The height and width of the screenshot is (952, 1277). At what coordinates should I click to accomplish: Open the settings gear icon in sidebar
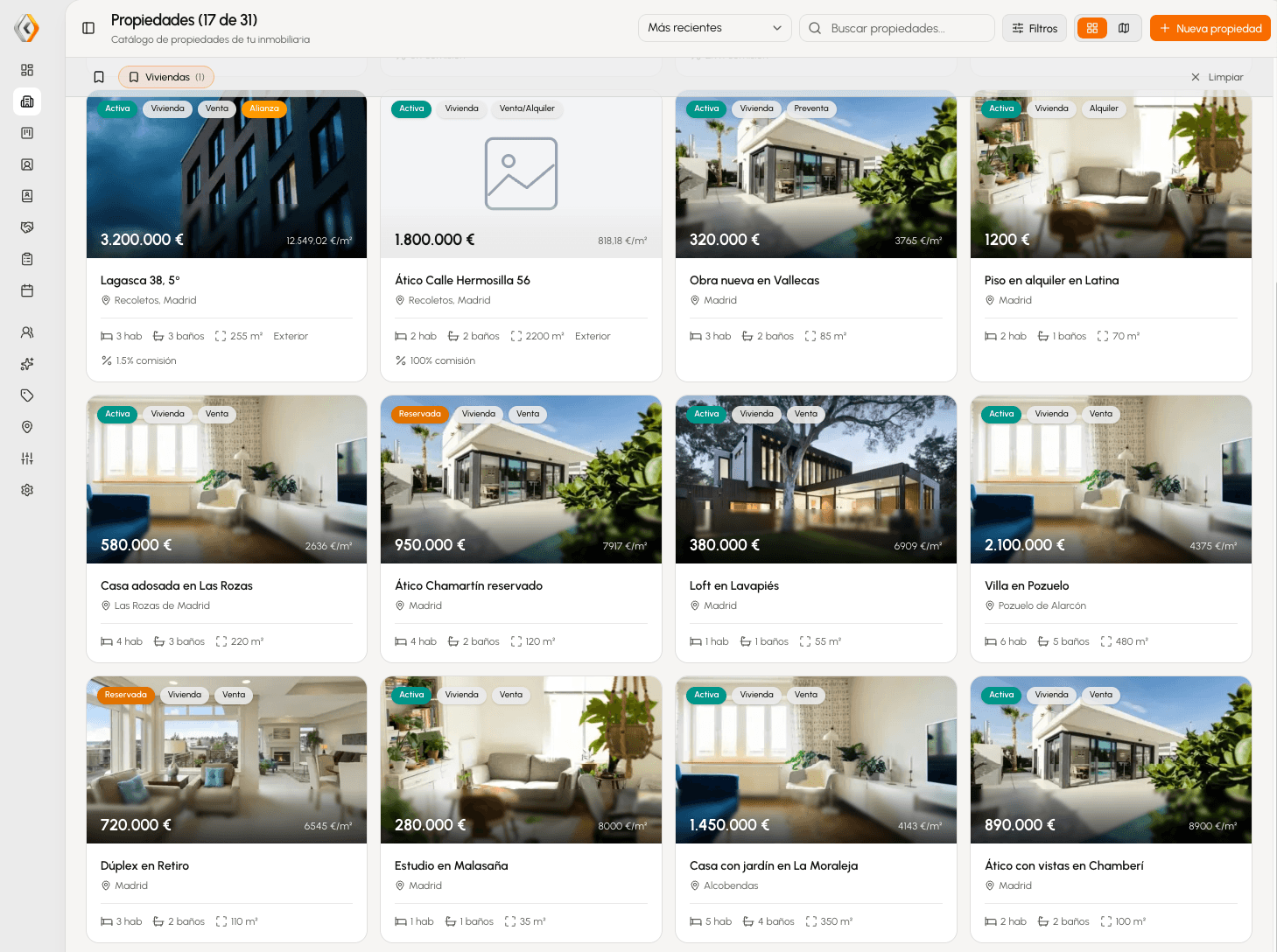tap(27, 490)
